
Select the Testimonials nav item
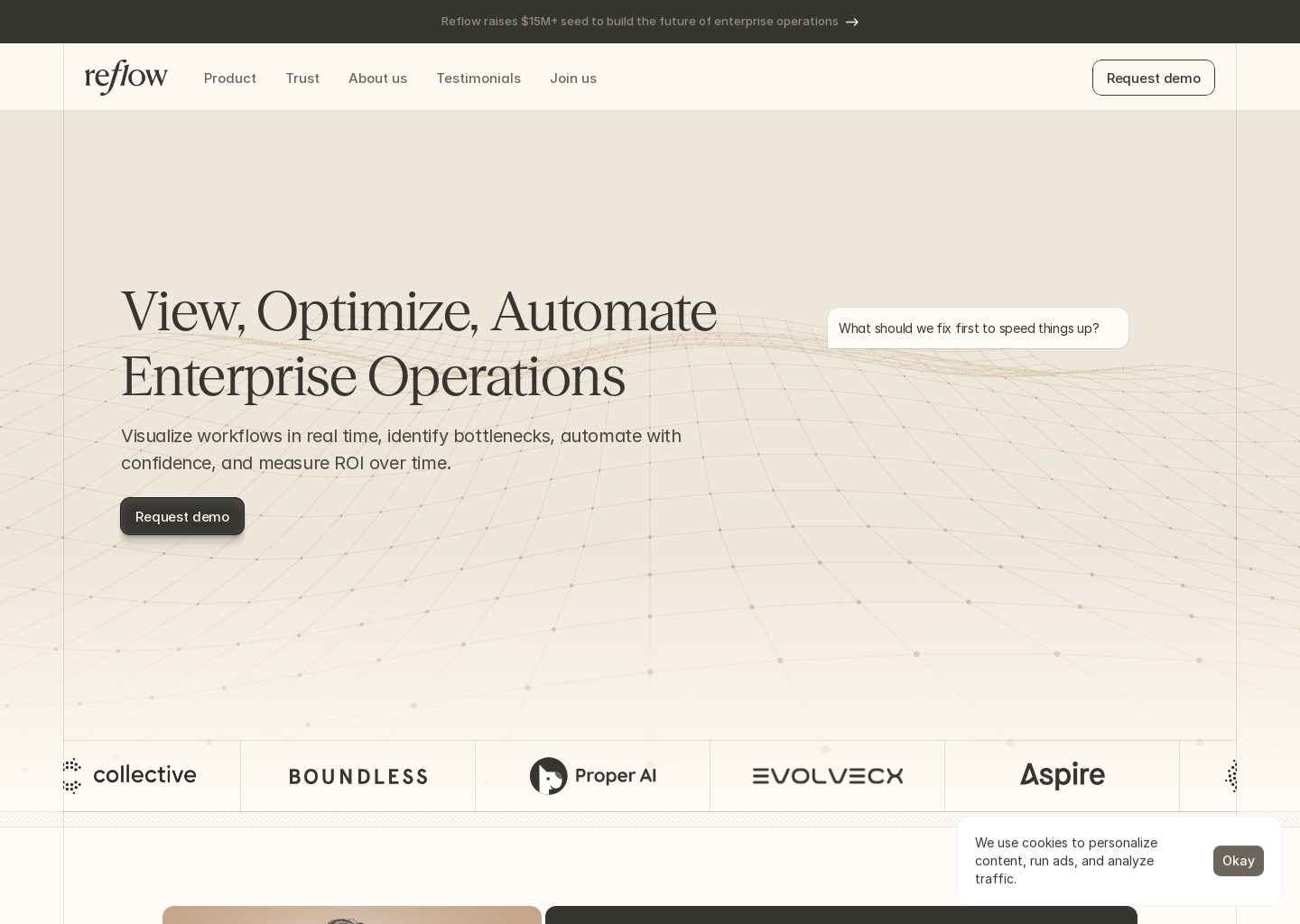(x=478, y=79)
